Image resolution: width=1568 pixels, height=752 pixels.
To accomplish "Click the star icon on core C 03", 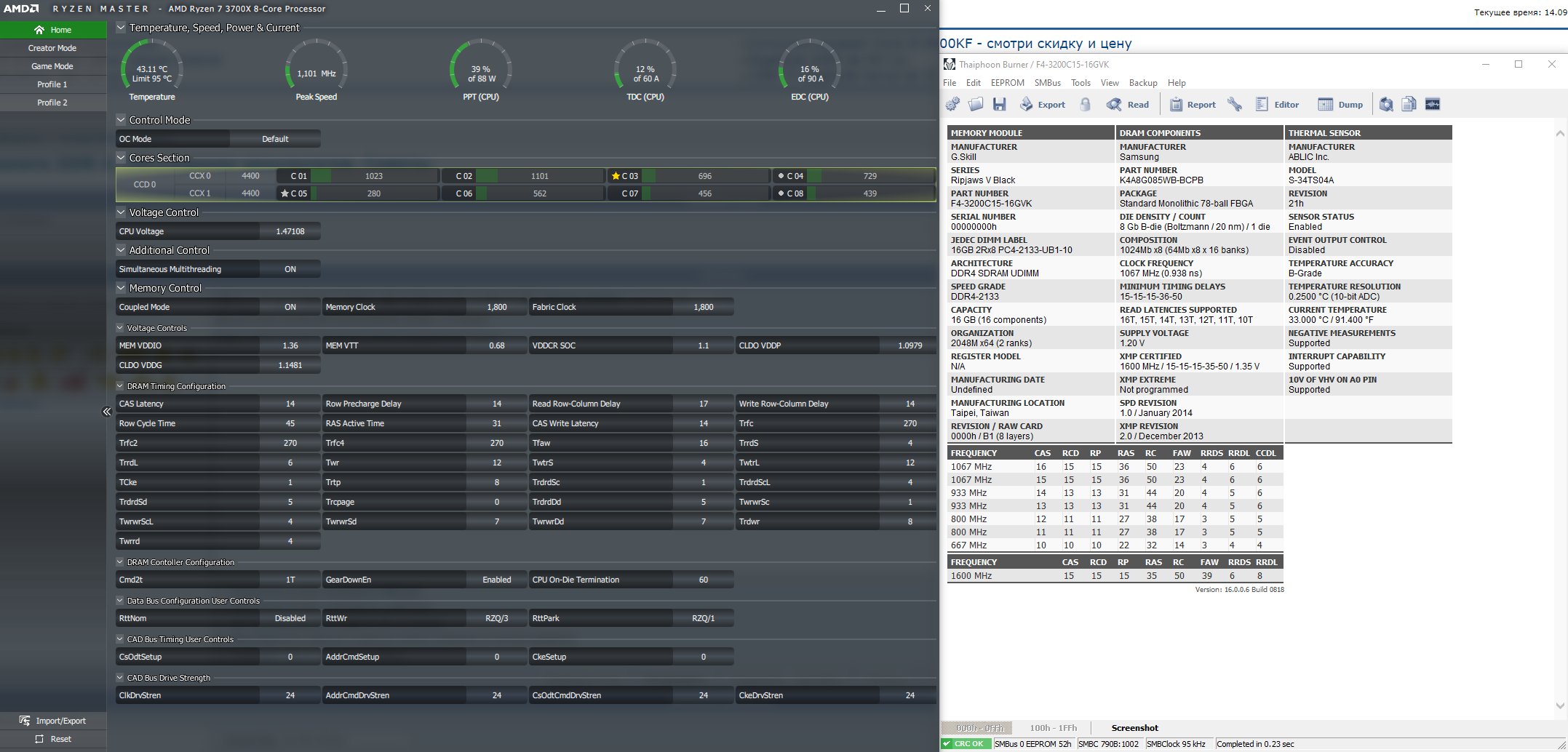I will 616,176.
